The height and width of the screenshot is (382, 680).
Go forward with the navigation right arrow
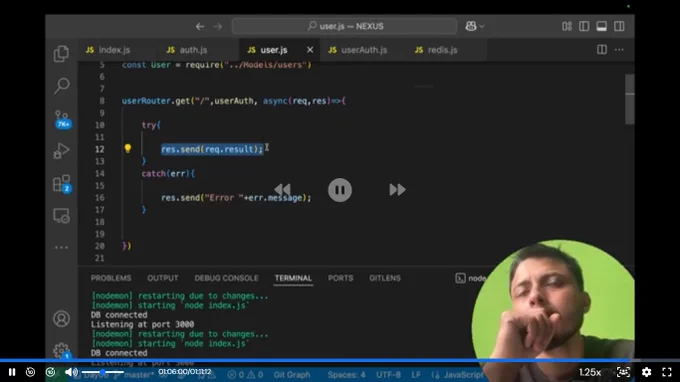coord(217,26)
